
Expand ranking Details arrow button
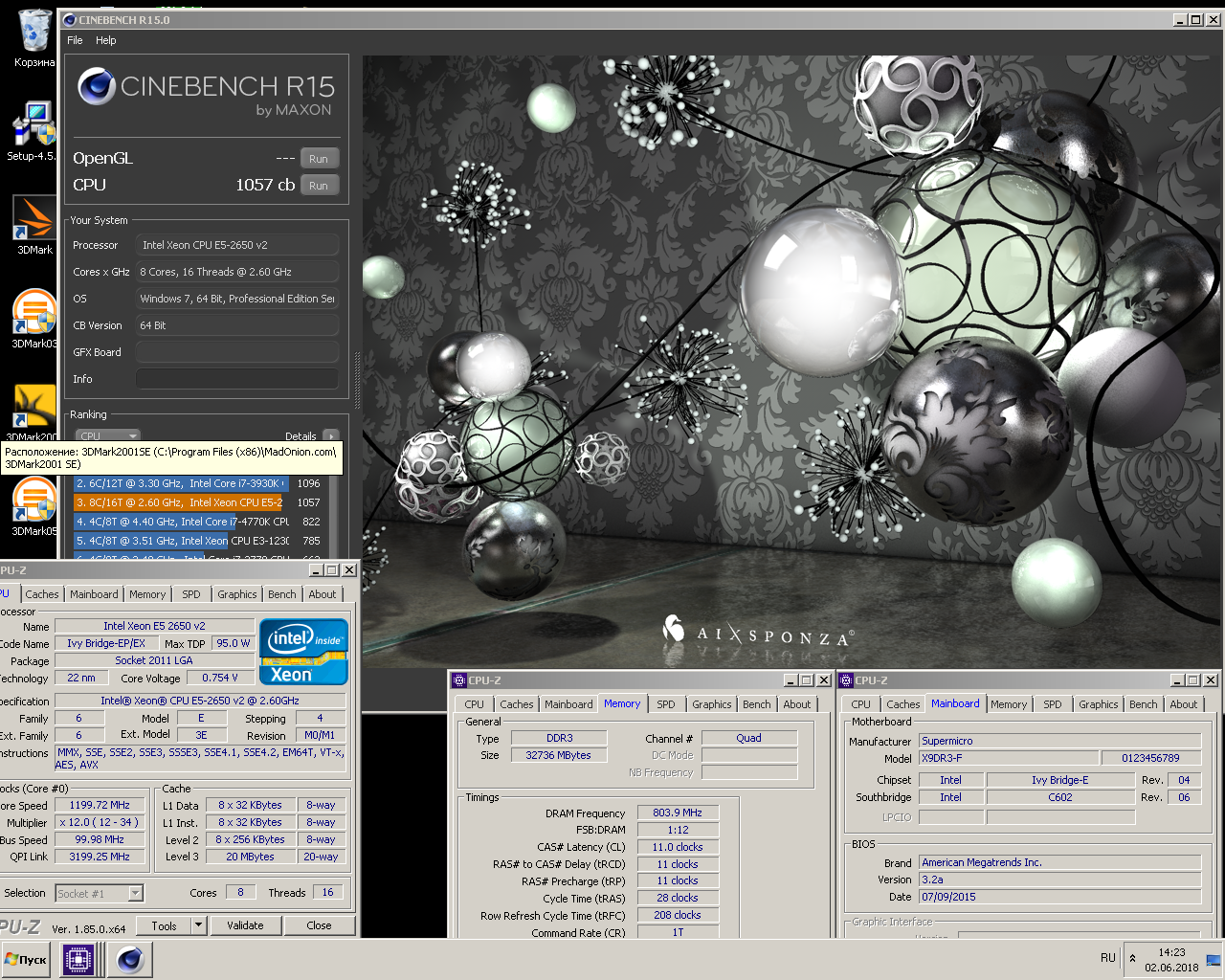point(331,435)
